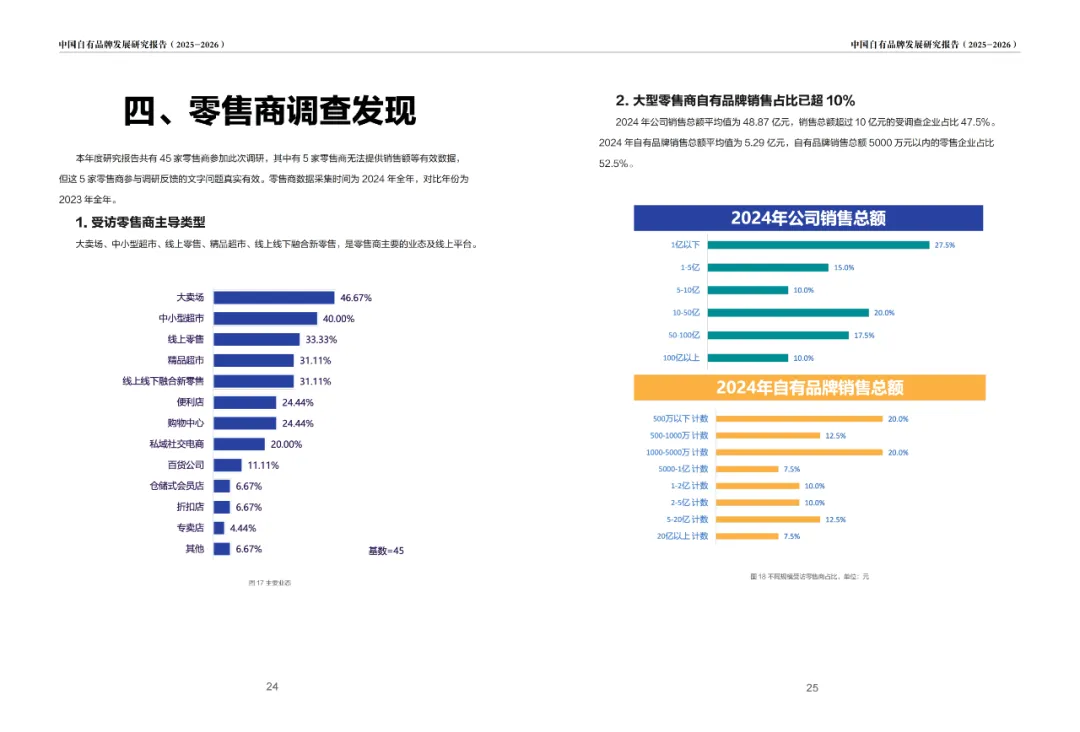
Task: Click the 5-20亿 计数 label
Action: (x=687, y=519)
